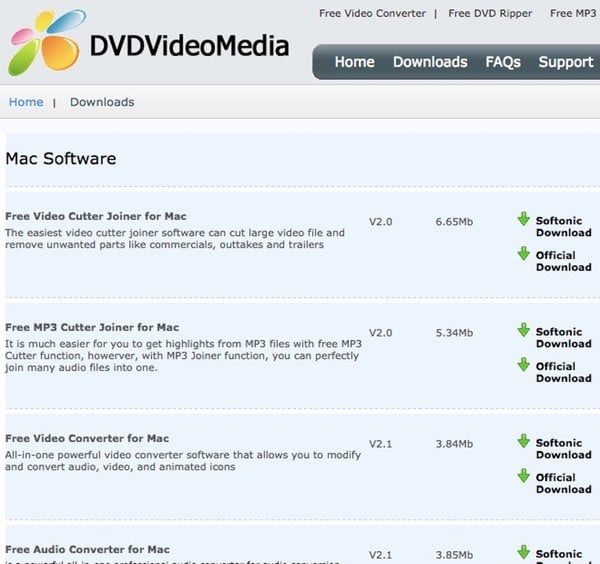
Task: Click the Downloads breadcrumb link
Action: (102, 102)
